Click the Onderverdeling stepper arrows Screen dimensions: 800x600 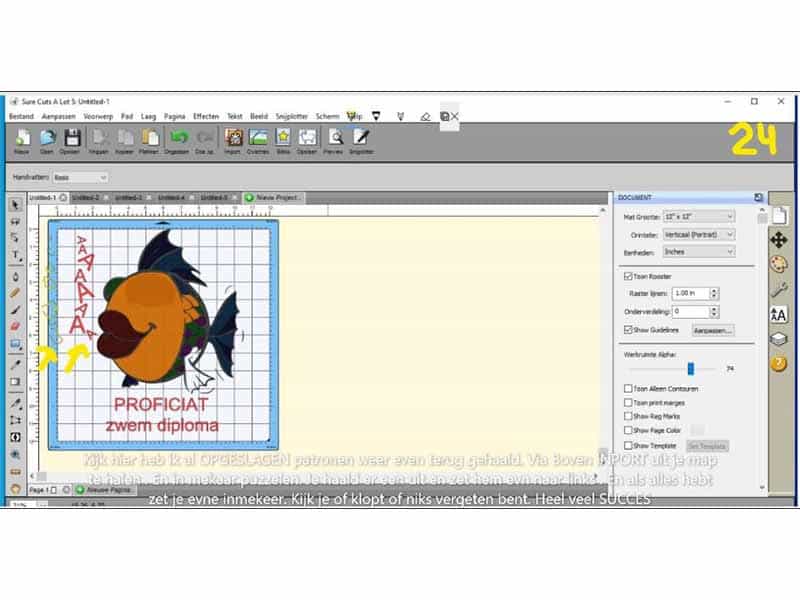point(714,311)
